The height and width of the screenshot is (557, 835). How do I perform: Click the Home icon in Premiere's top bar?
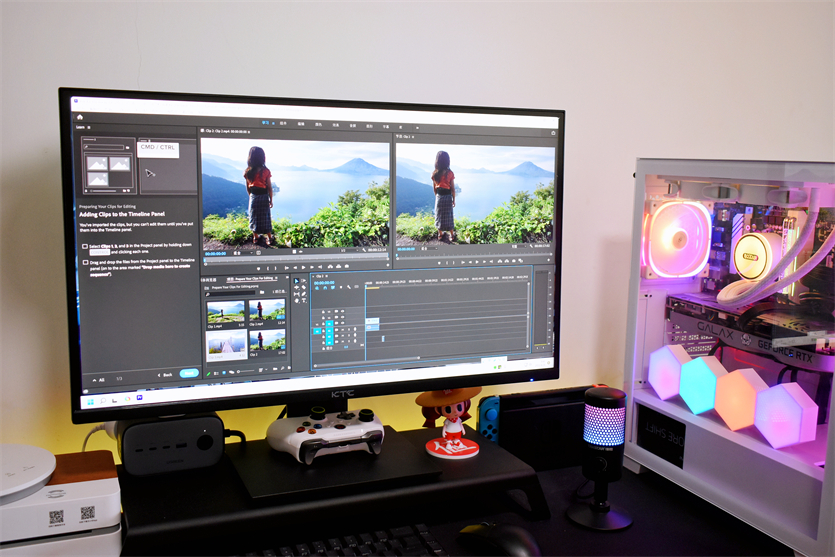(80, 116)
